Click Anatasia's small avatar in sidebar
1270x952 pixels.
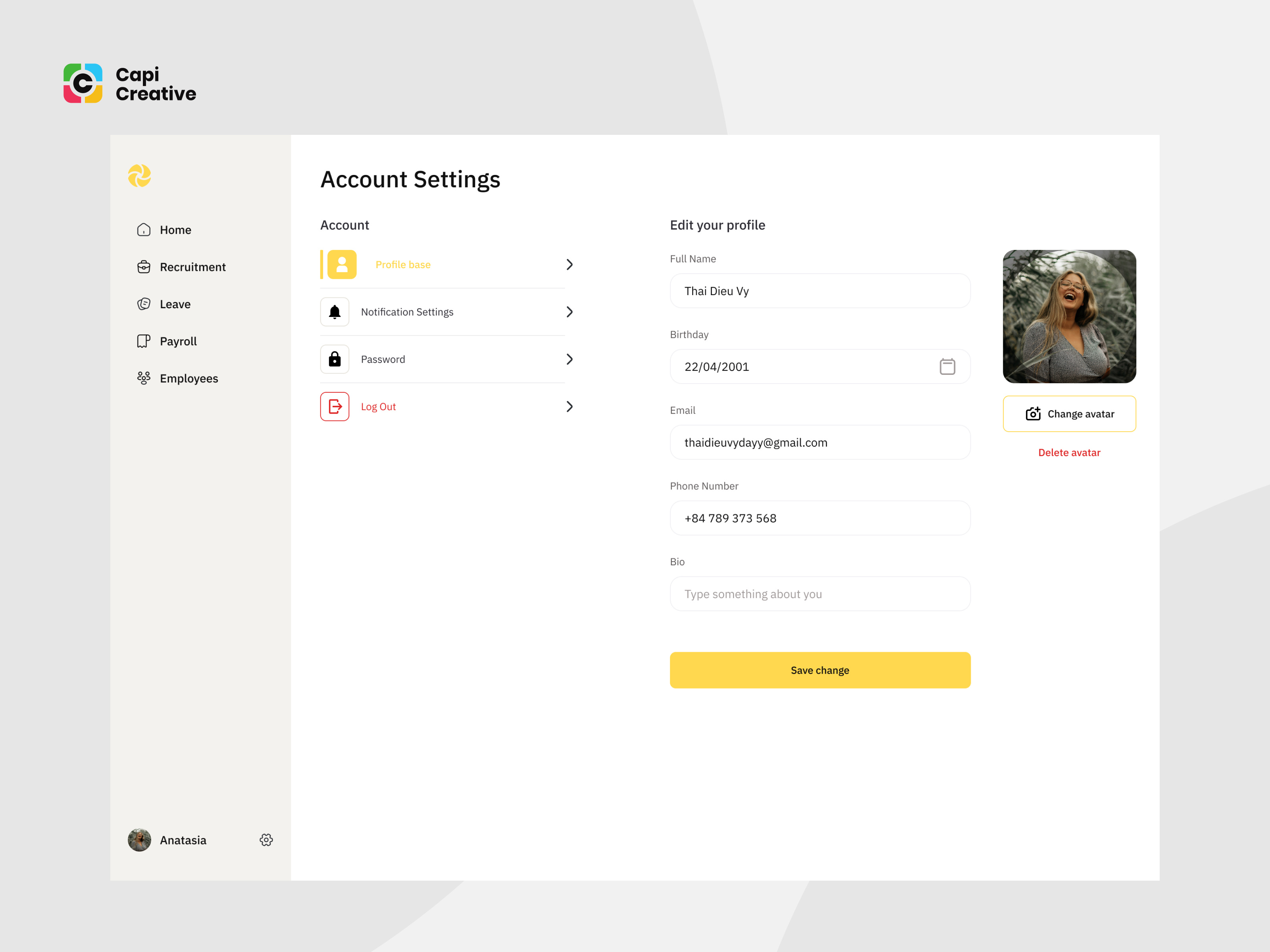point(140,840)
